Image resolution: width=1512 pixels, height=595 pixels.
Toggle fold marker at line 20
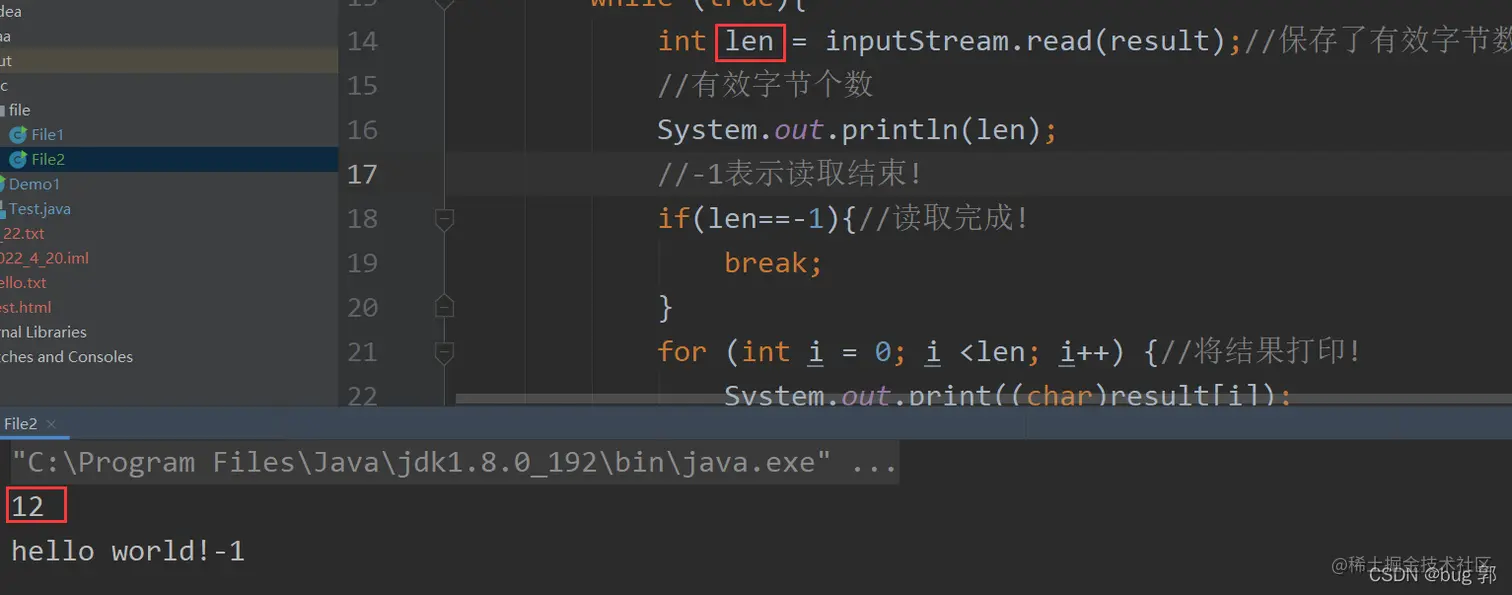pyautogui.click(x=445, y=306)
